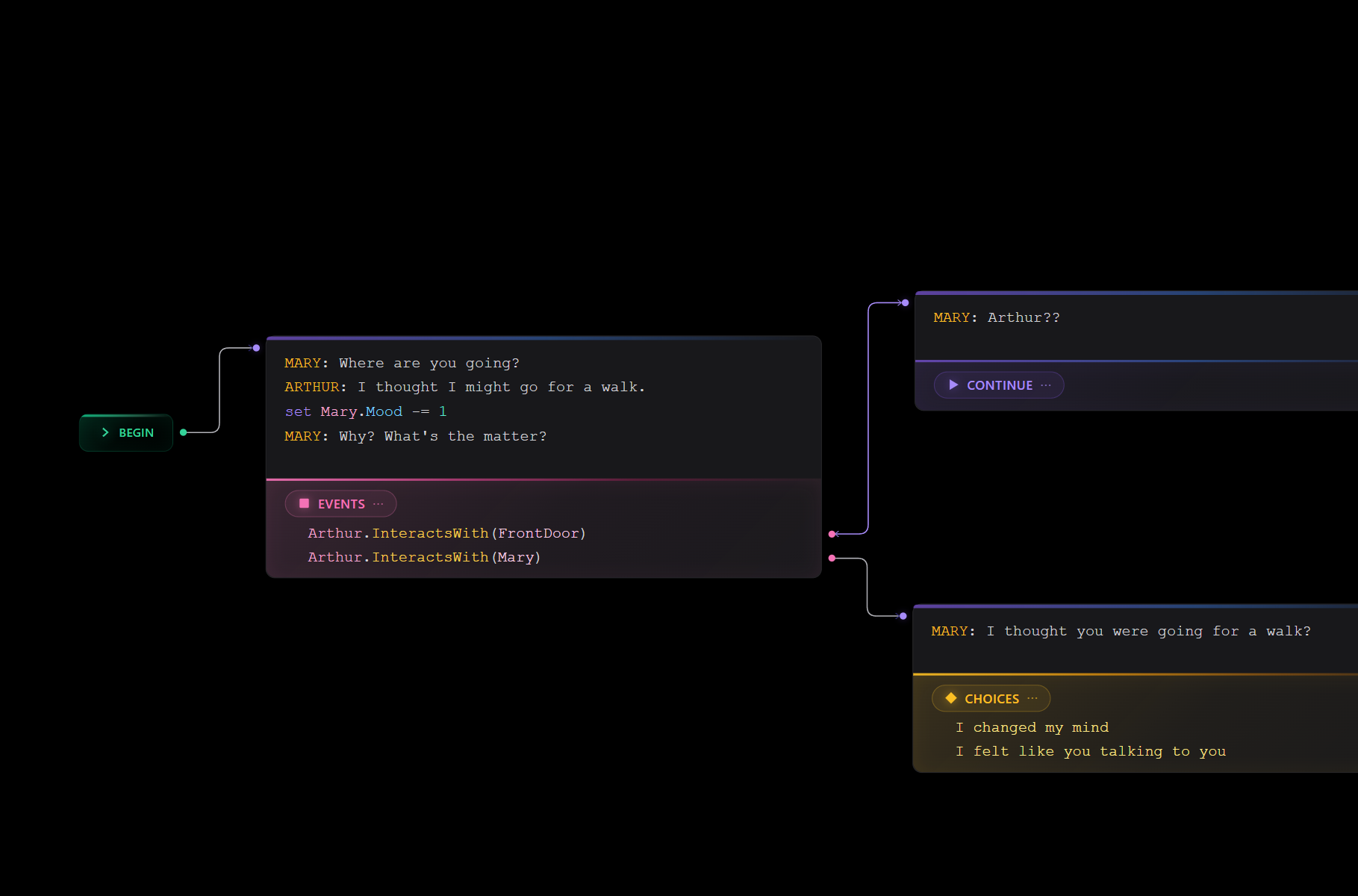Click input port of "Where are you going?" node

pyautogui.click(x=256, y=348)
